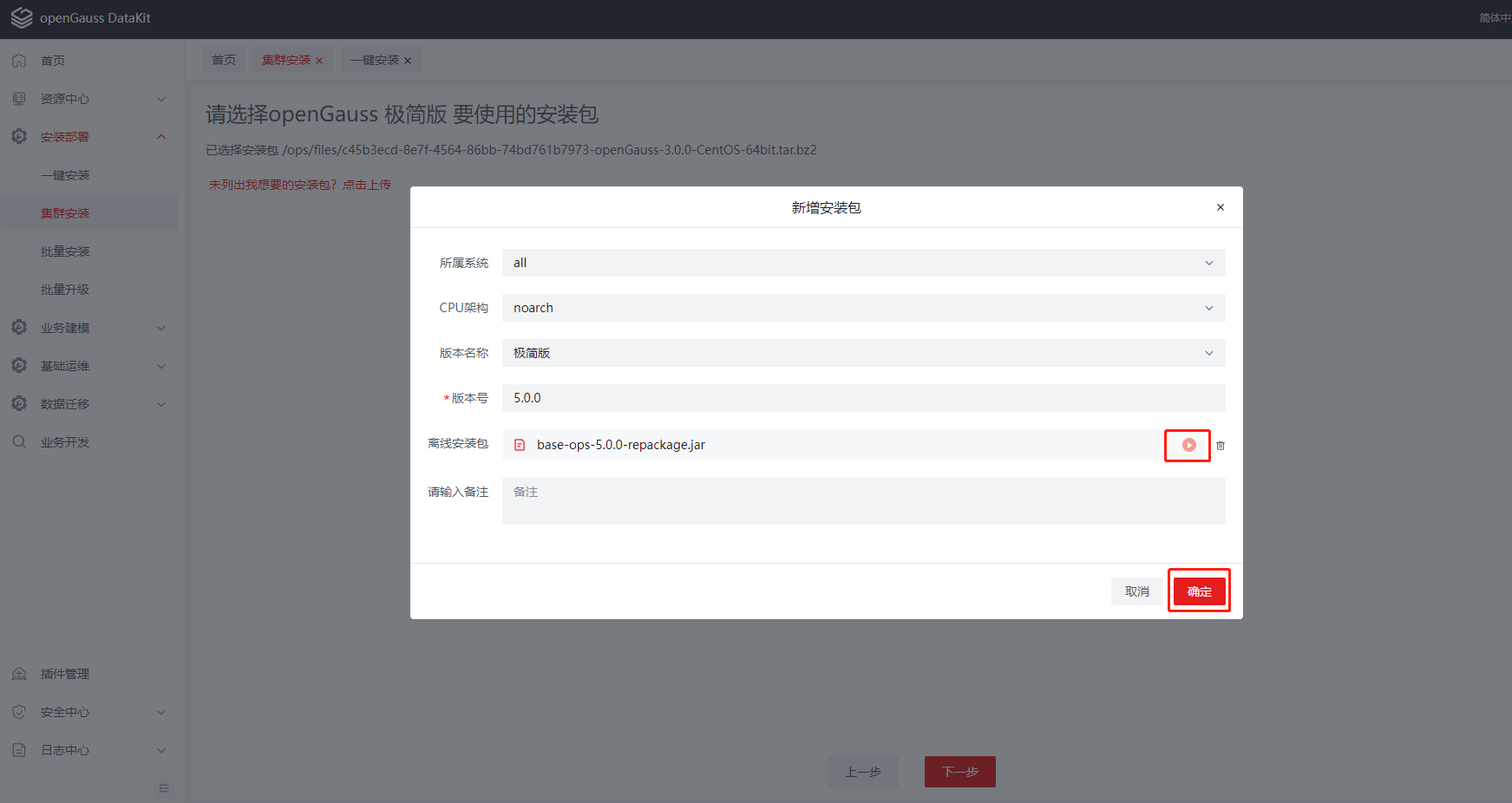Open 插件管理 in the sidebar
The image size is (1512, 803).
coord(65,674)
